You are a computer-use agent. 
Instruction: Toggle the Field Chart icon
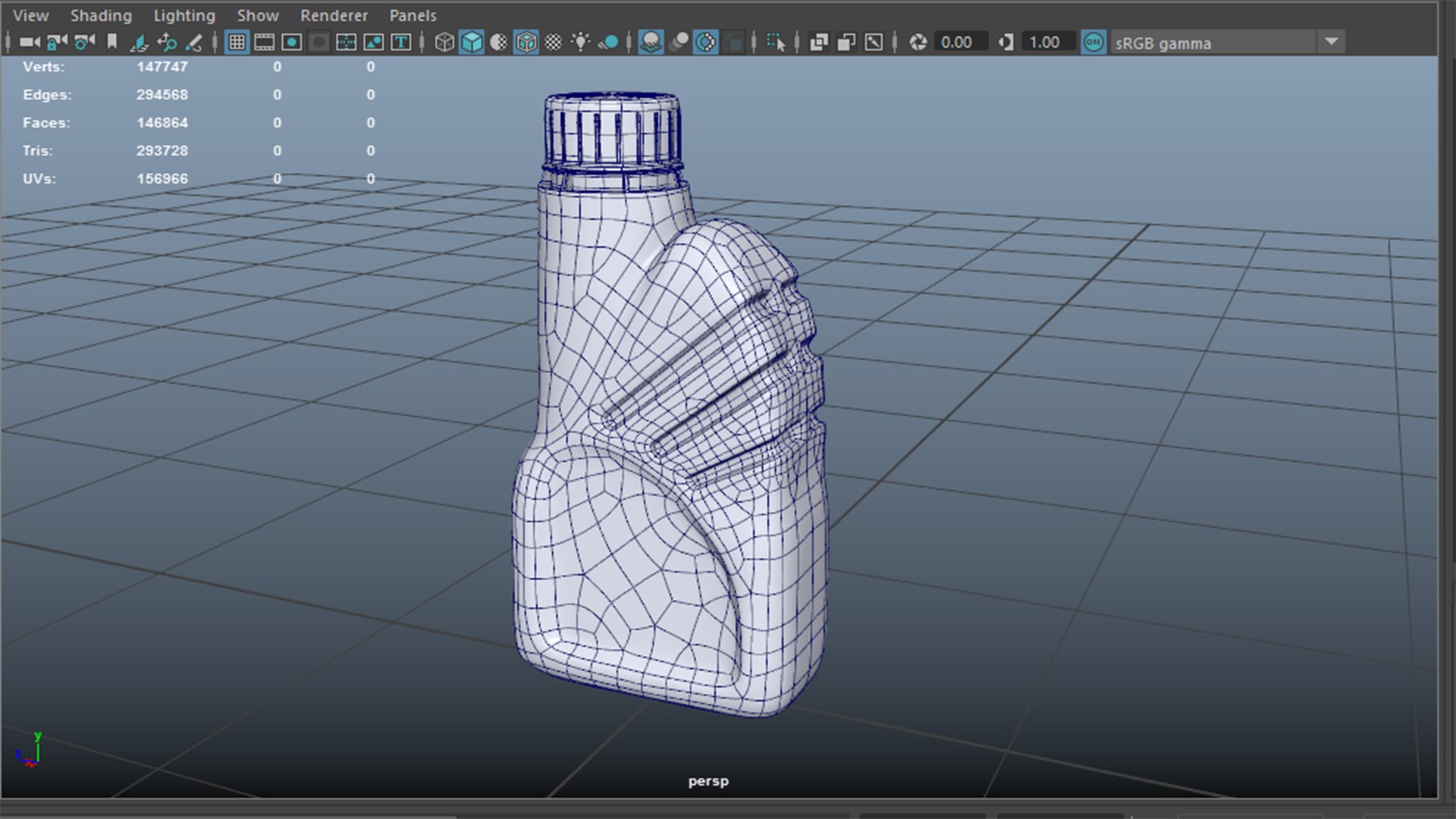coord(346,42)
